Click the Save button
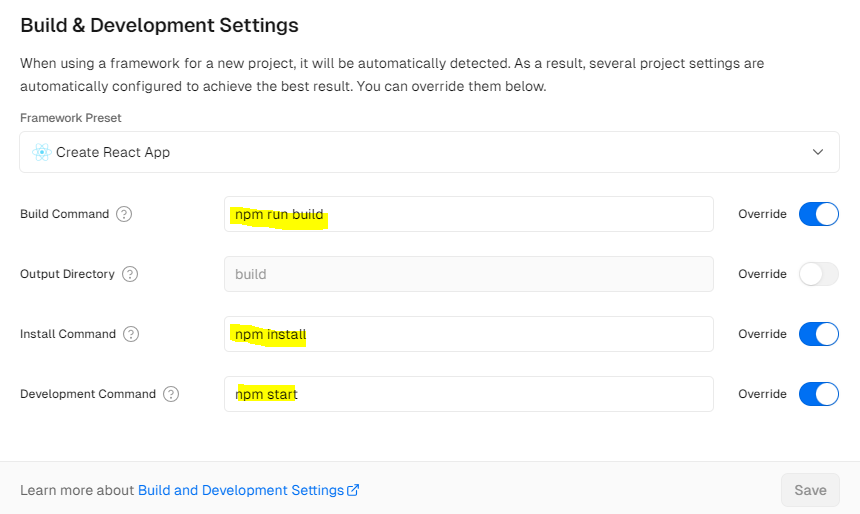 tap(810, 490)
